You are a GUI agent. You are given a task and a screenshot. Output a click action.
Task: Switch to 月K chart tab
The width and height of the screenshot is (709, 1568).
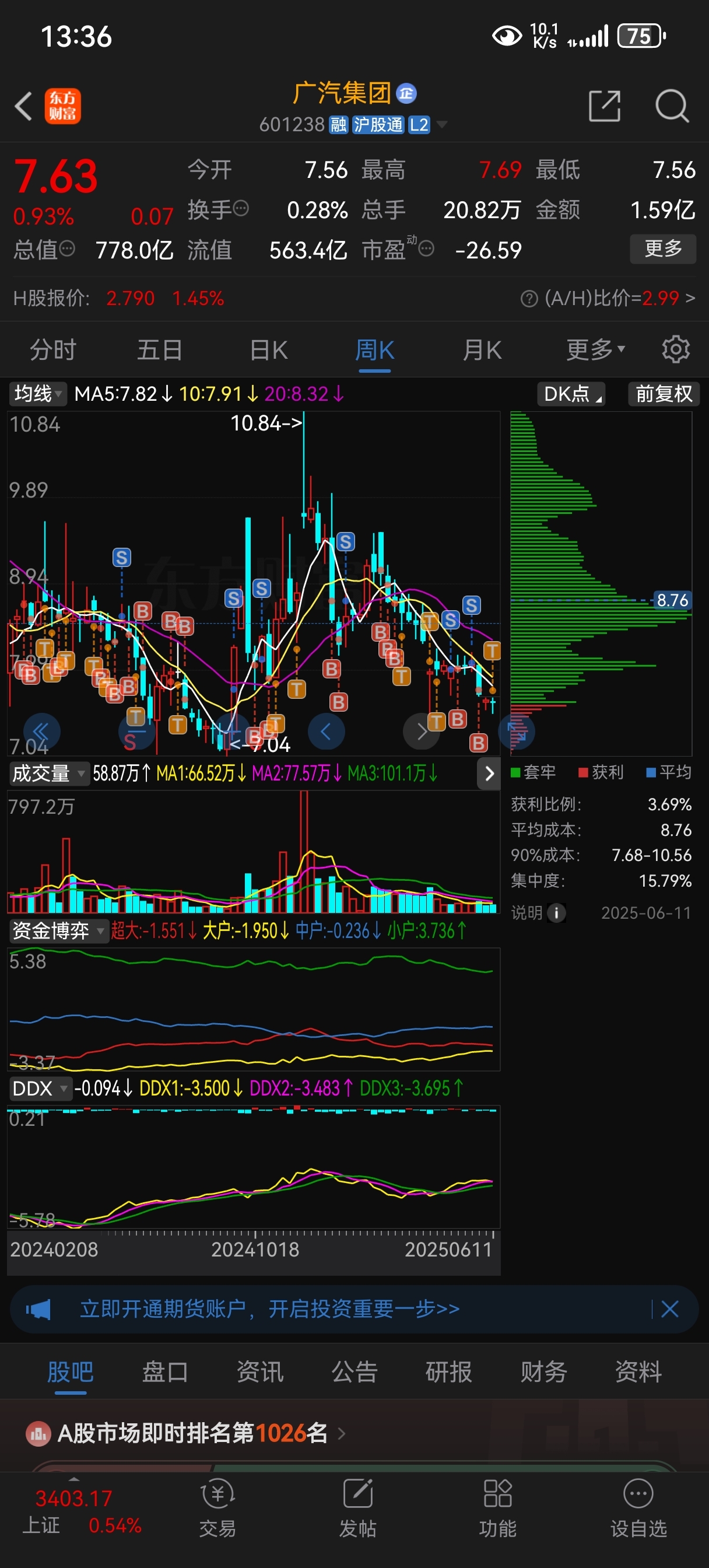coord(482,350)
